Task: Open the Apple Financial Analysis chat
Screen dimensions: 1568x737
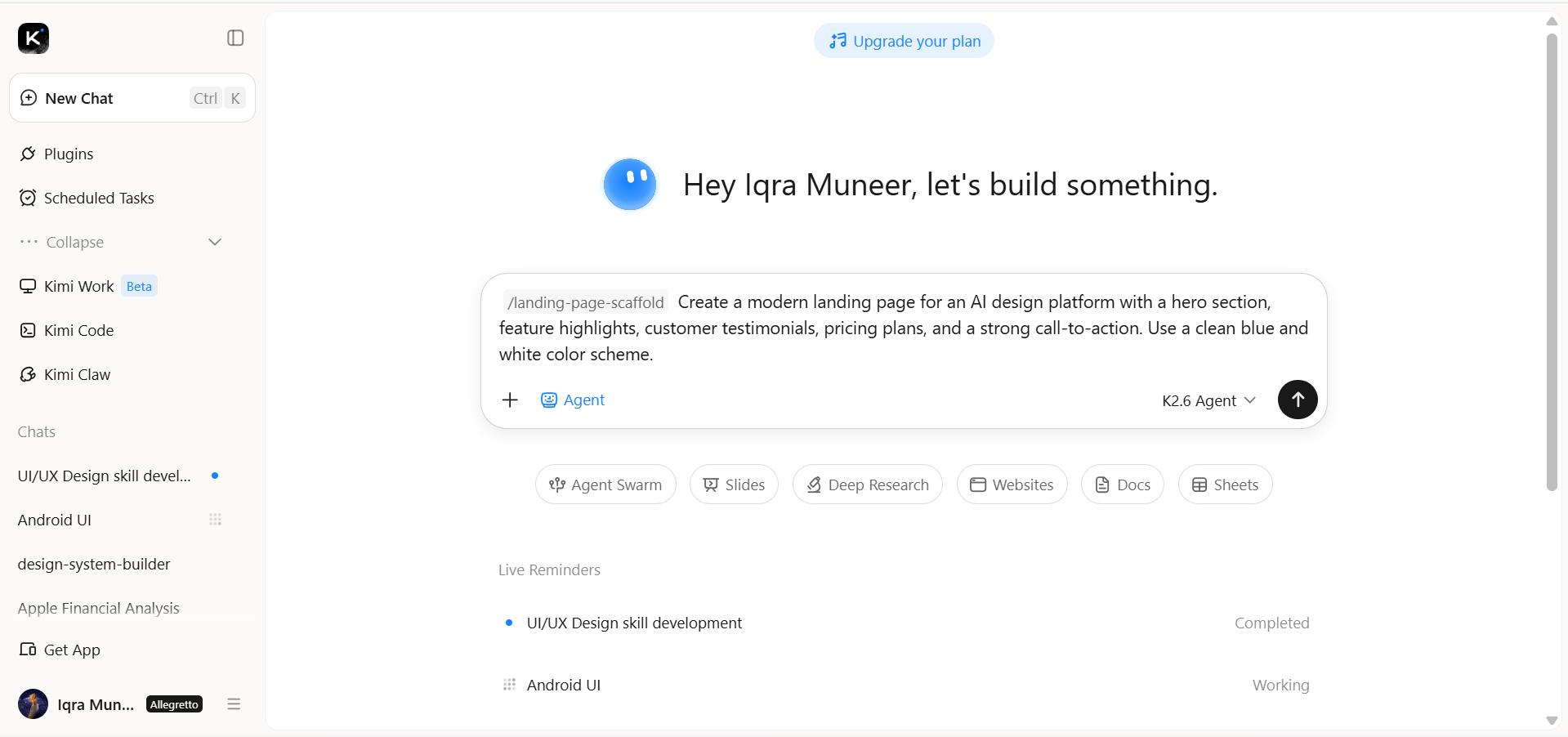Action: coord(99,608)
